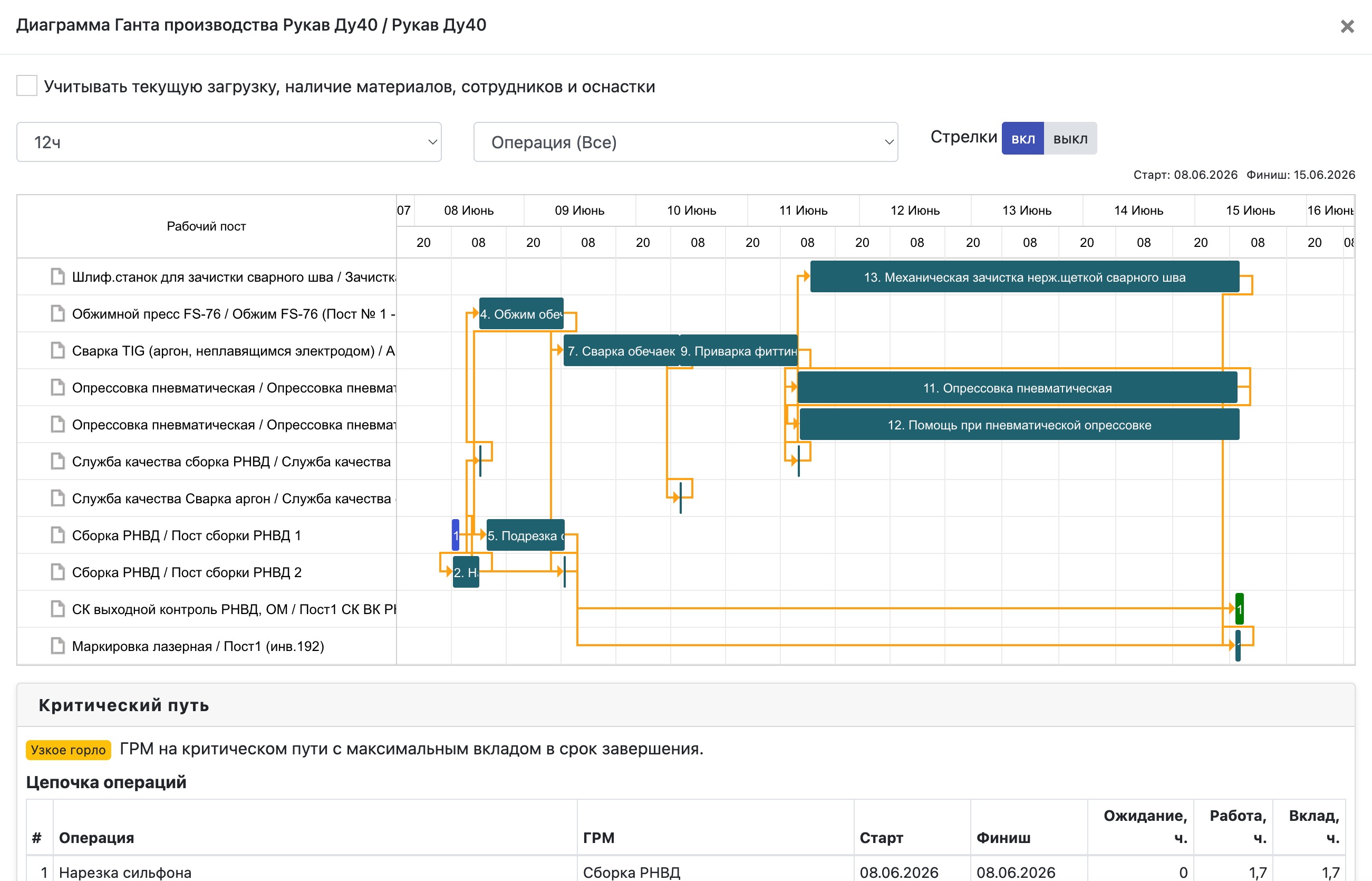Click file icon for Пост сборки РНВД 1 row
Screen dimensions: 1372x881
(58, 535)
